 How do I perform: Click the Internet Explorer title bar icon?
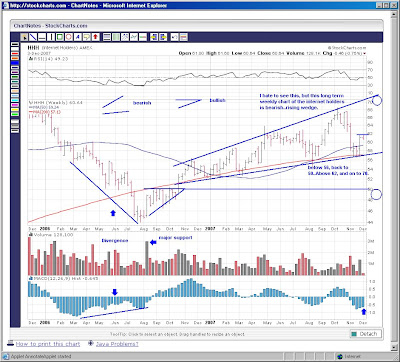[x=6, y=5]
